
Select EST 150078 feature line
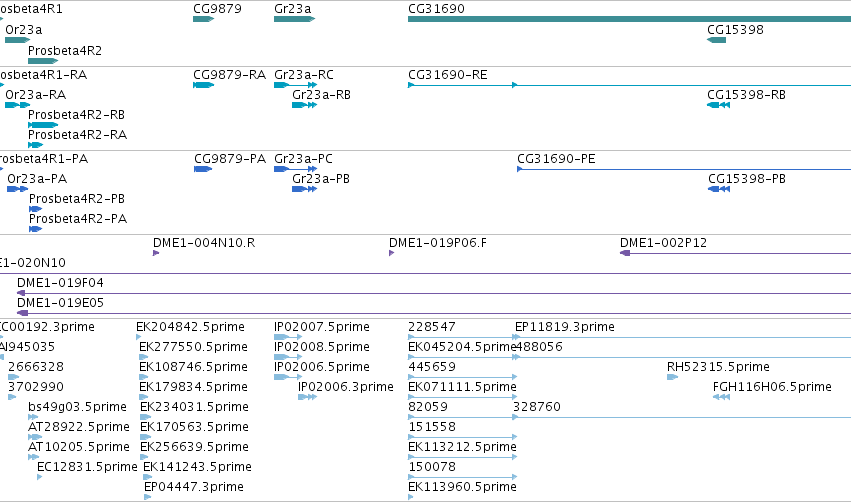click(x=462, y=478)
